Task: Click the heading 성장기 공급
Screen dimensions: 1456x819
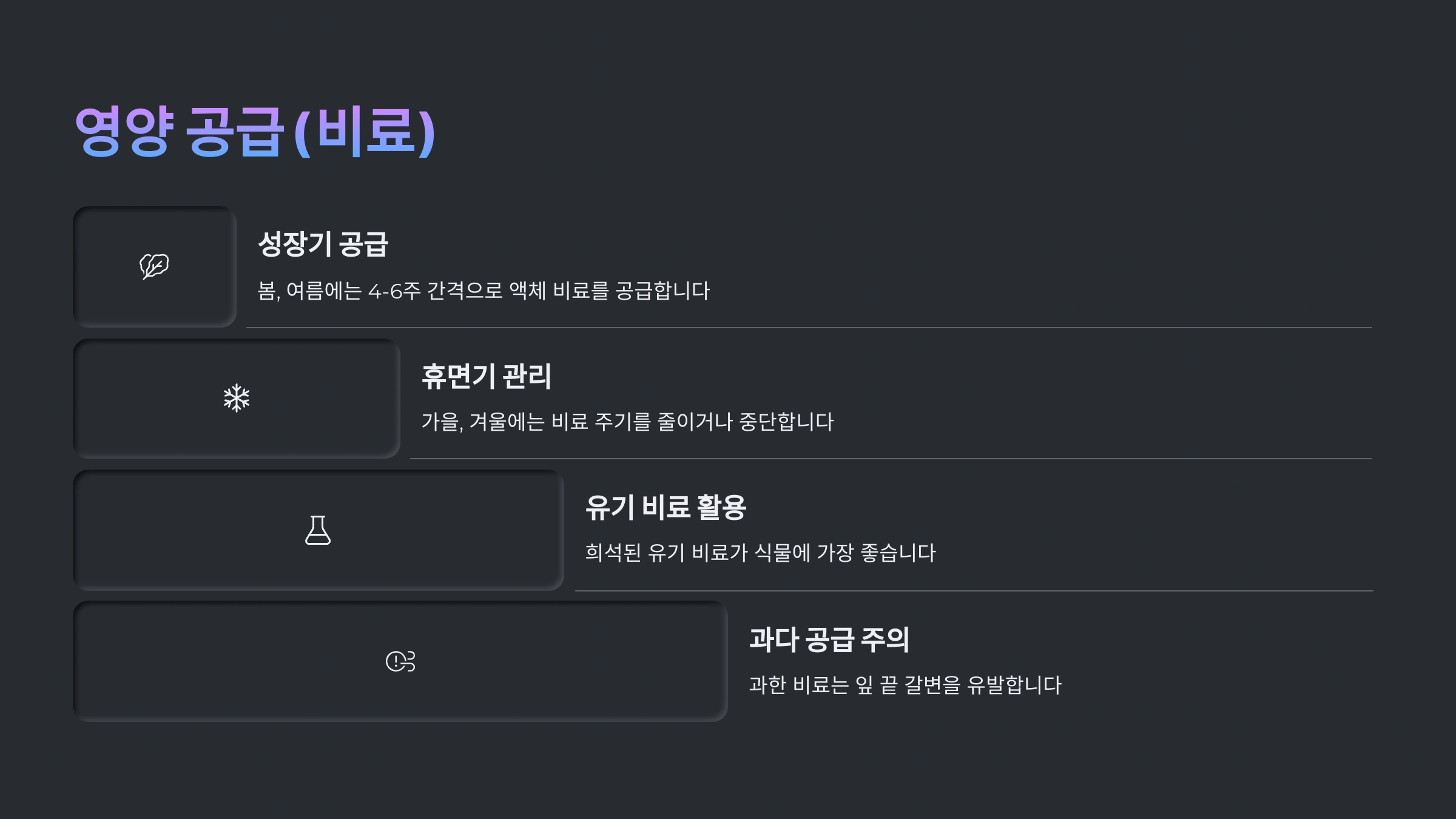Action: tap(323, 244)
